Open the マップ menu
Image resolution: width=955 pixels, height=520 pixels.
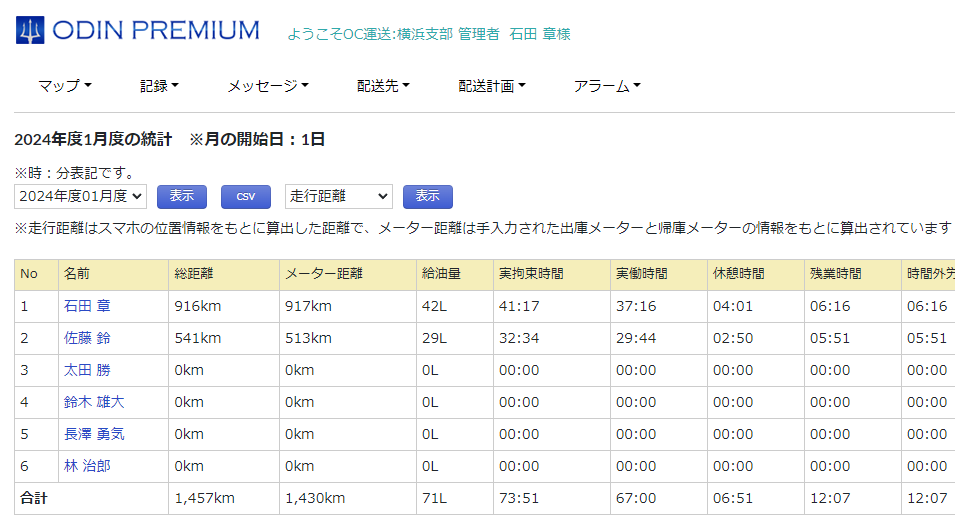click(64, 86)
